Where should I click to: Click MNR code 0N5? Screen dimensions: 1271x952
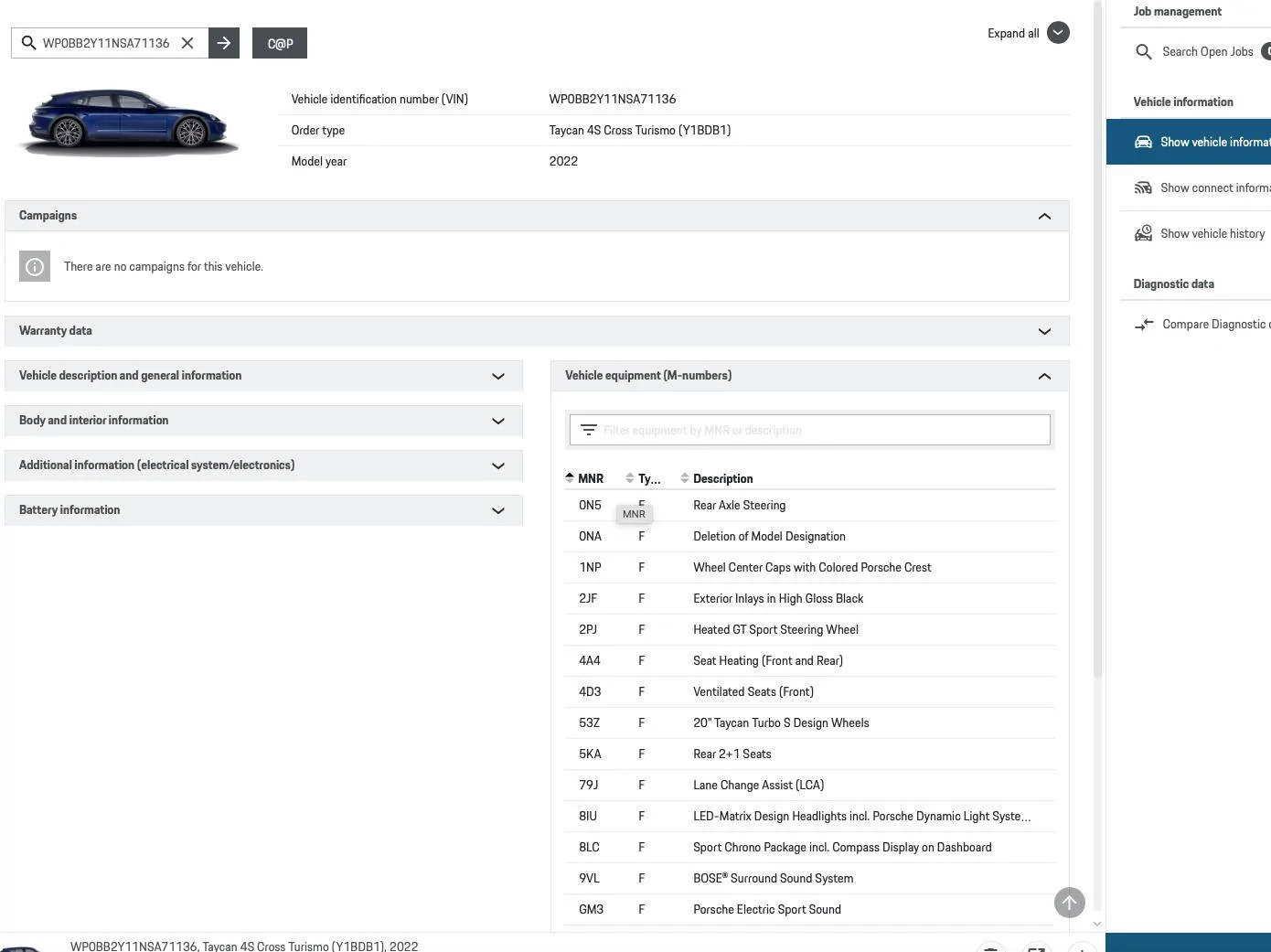click(x=590, y=506)
